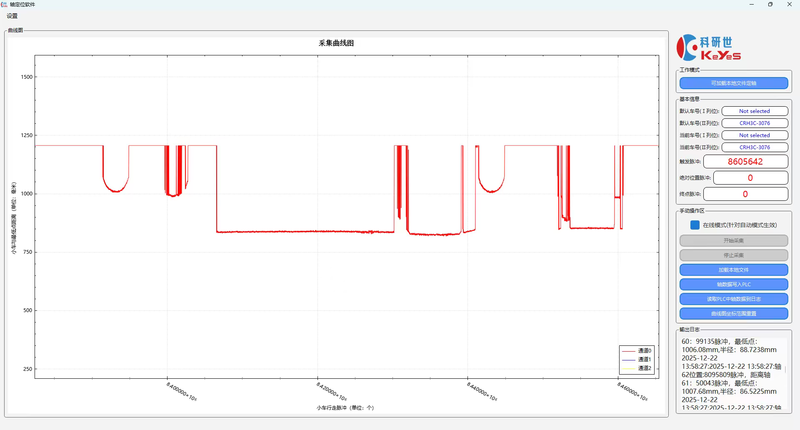Screen dimensions: 800x430
Task: Click 轴数据写入PLC button
Action: [734, 284]
